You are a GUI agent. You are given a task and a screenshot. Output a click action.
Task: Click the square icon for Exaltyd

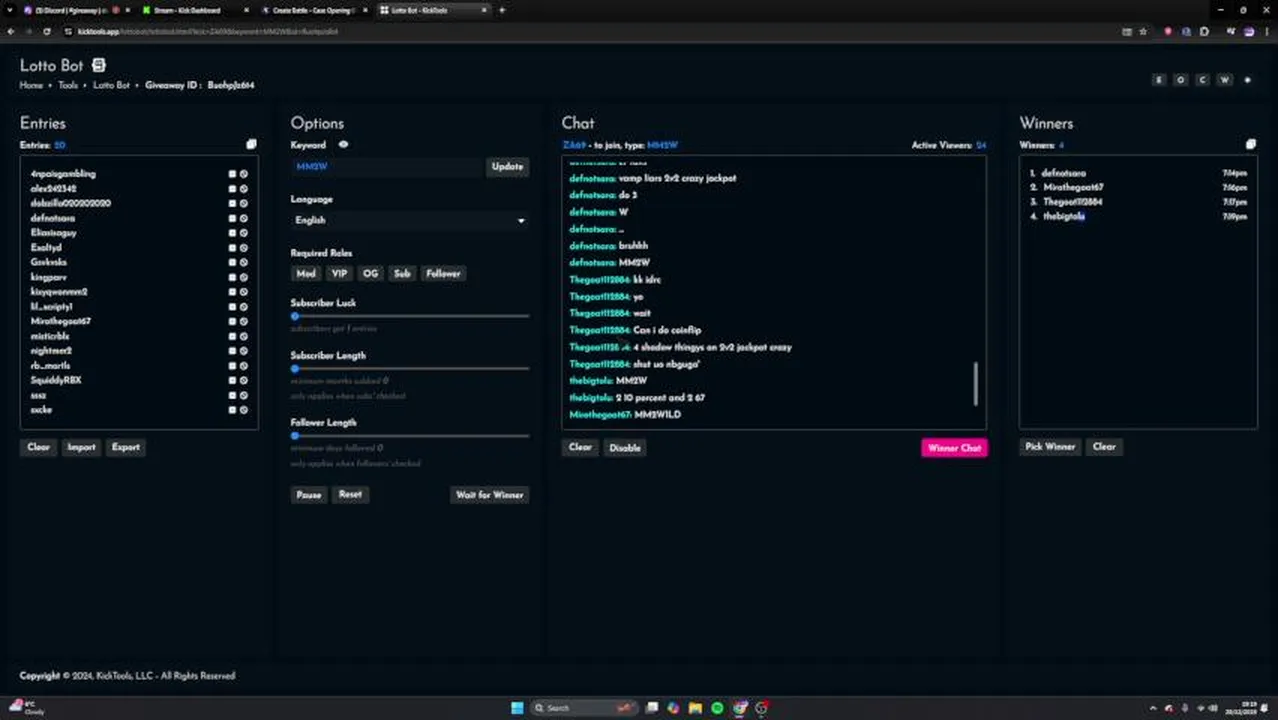coord(232,247)
